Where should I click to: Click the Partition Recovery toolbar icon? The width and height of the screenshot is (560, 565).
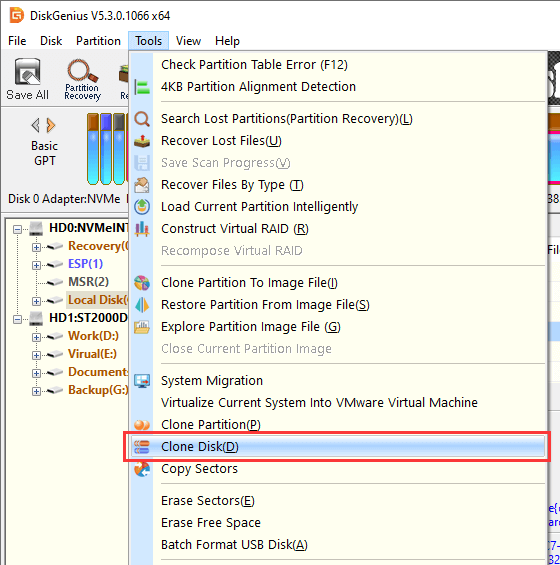[82, 79]
